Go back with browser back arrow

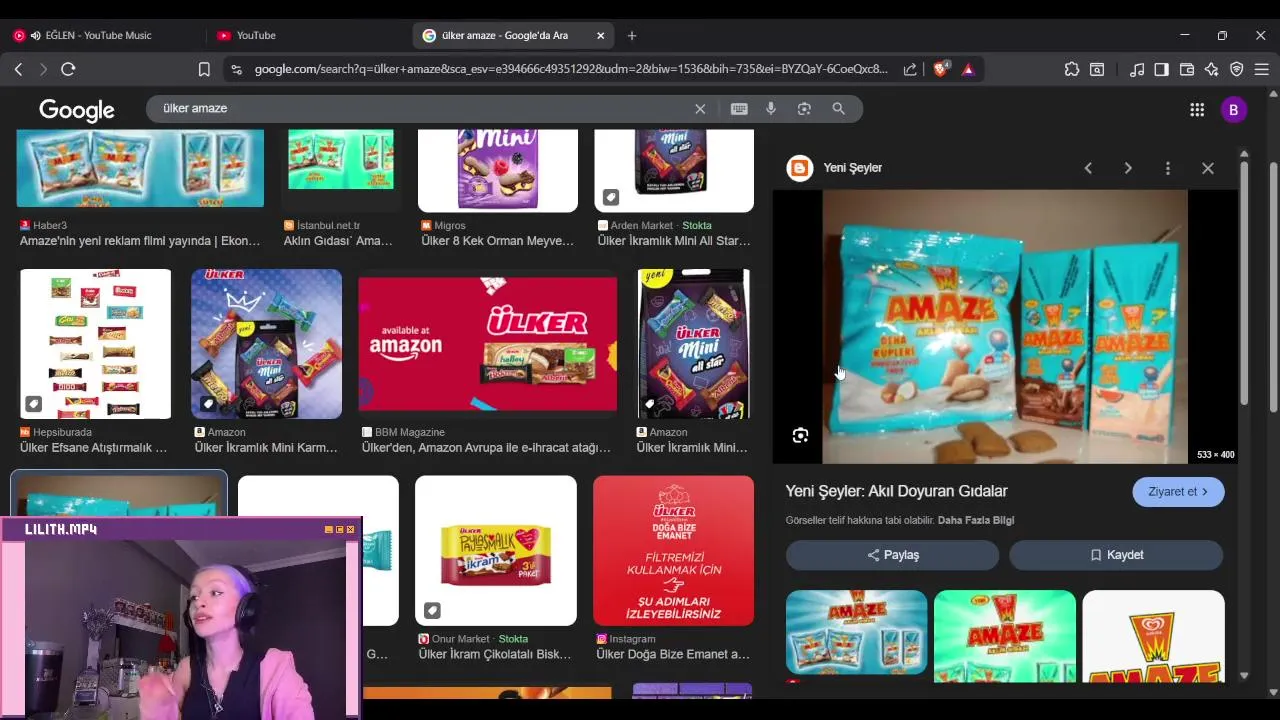(18, 69)
